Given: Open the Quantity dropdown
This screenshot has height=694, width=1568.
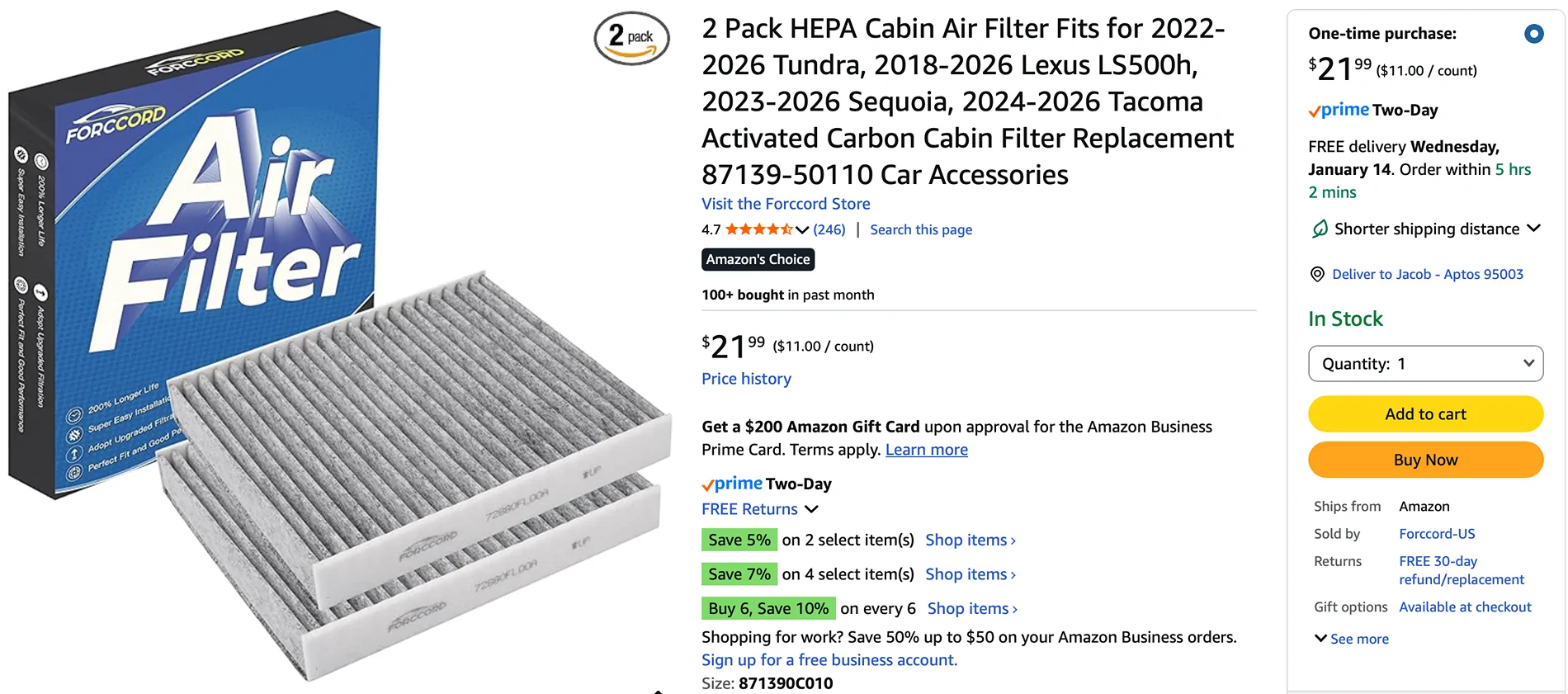Looking at the screenshot, I should (1425, 364).
